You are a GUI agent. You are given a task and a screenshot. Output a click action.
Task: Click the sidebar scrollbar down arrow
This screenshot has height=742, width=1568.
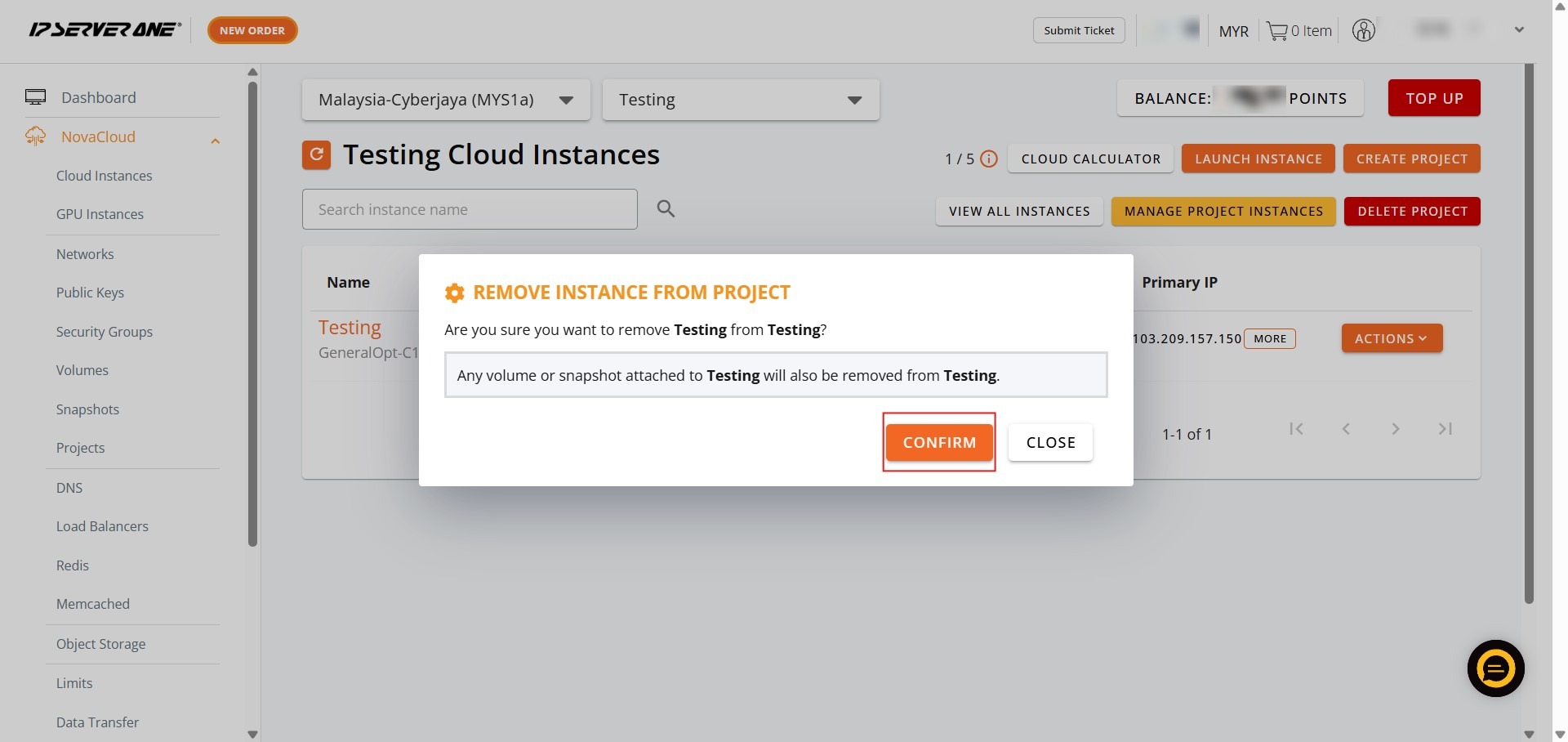252,734
